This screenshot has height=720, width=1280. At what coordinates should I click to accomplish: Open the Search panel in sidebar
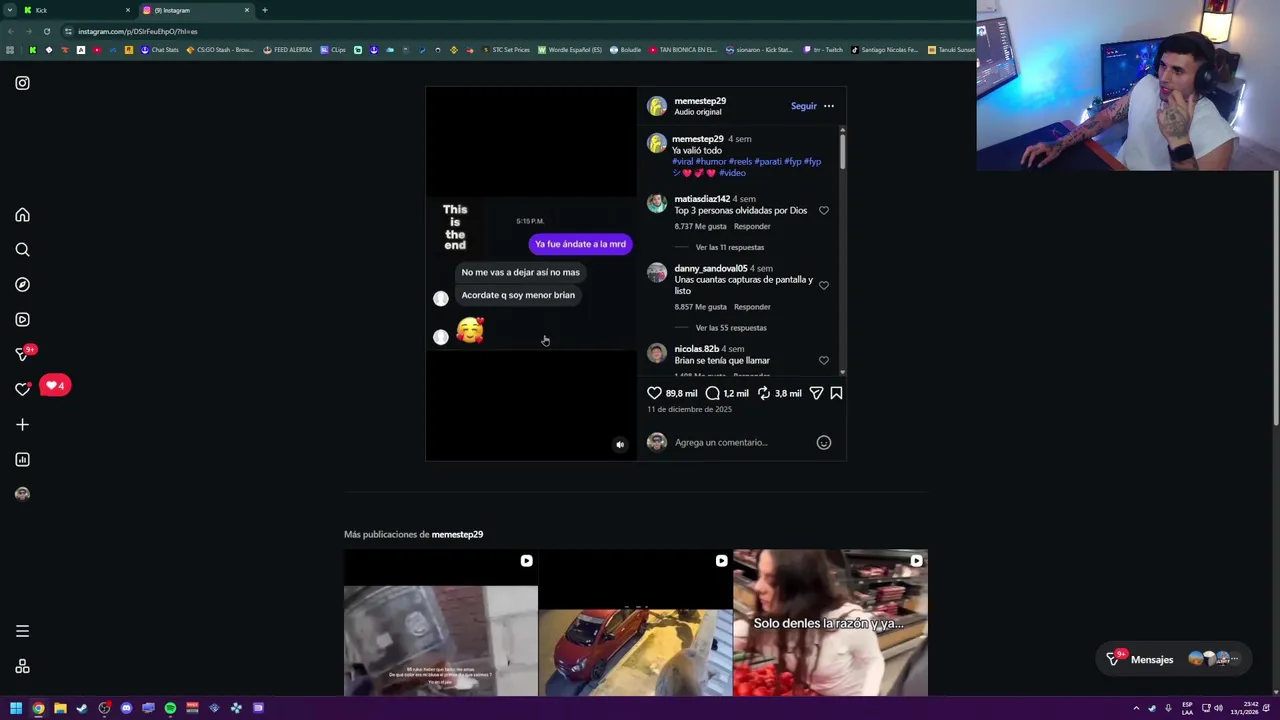coord(22,250)
